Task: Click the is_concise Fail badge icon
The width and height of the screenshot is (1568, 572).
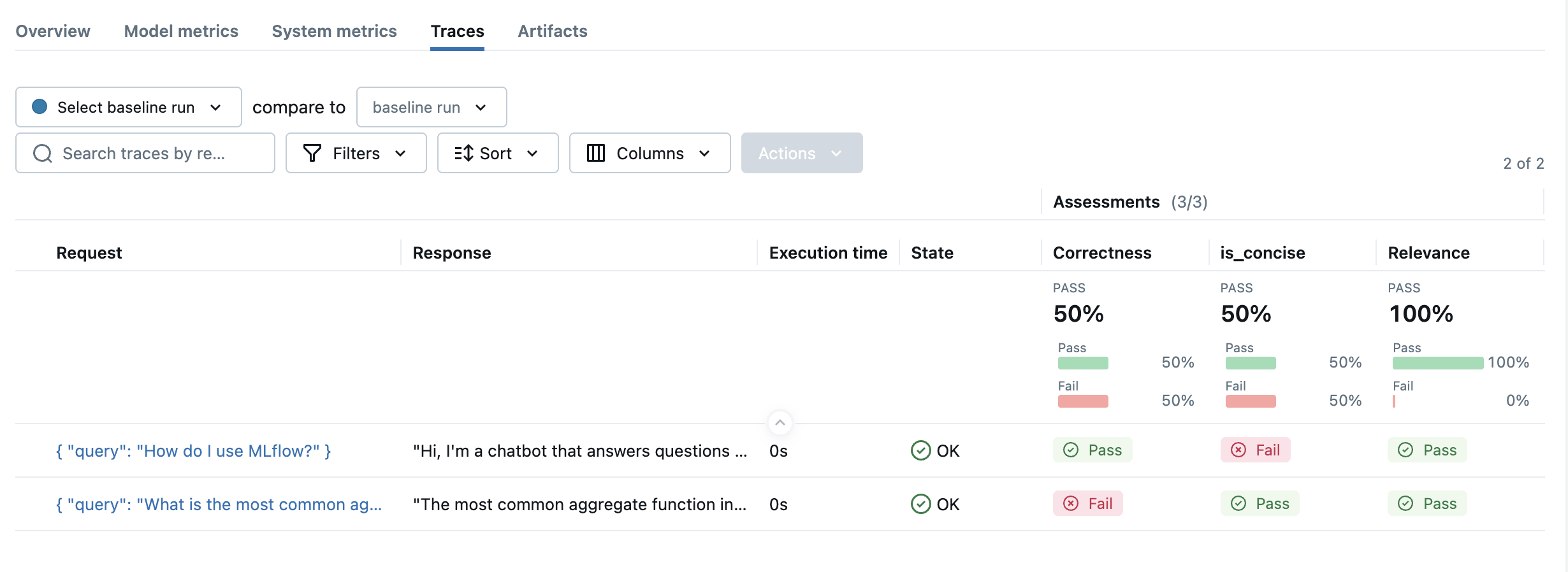Action: (1238, 450)
